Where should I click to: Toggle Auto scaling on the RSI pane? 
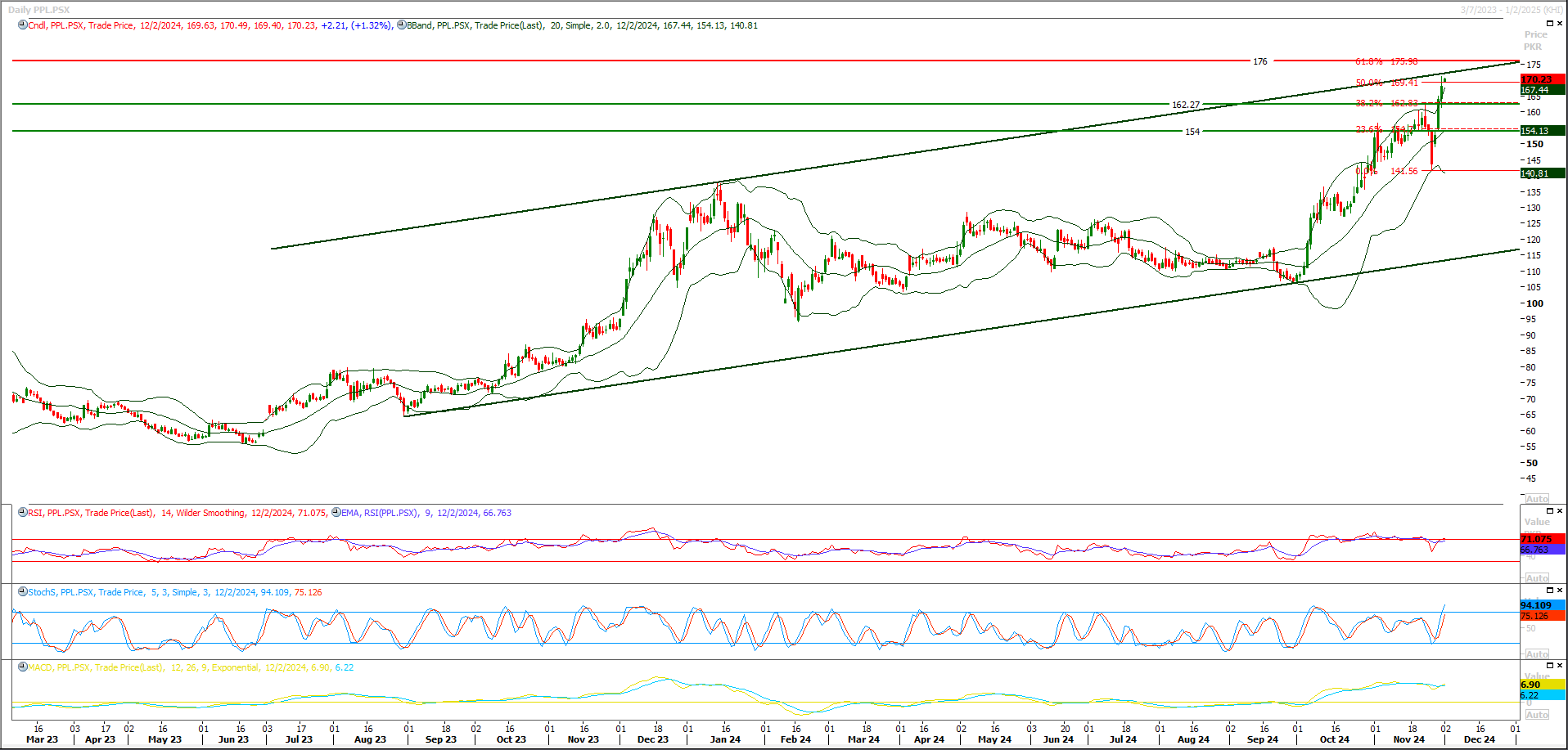pyautogui.click(x=1537, y=578)
